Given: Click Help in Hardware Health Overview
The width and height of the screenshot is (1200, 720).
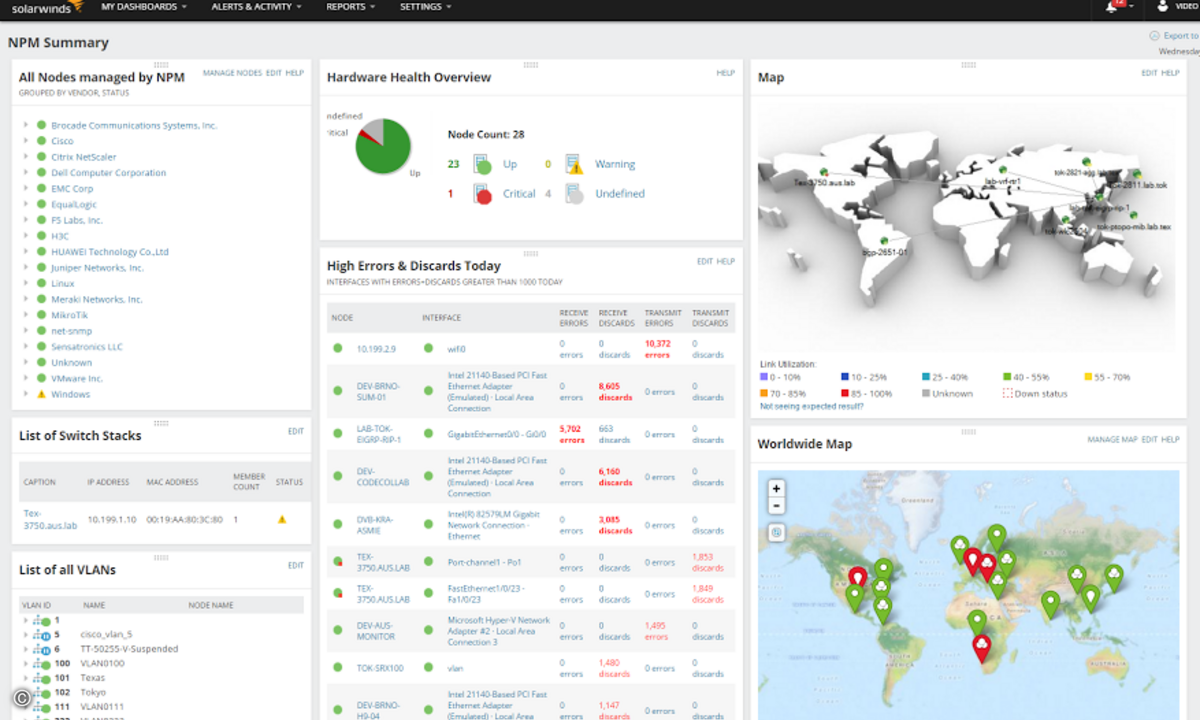Looking at the screenshot, I should point(725,73).
